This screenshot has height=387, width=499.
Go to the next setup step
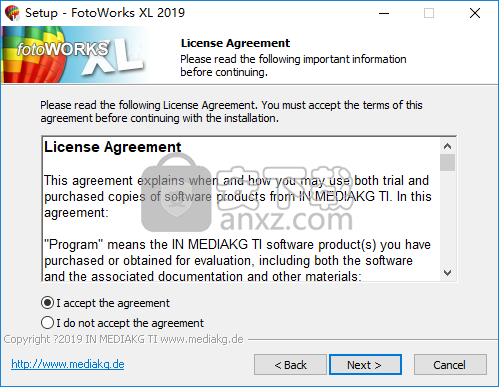coord(365,365)
